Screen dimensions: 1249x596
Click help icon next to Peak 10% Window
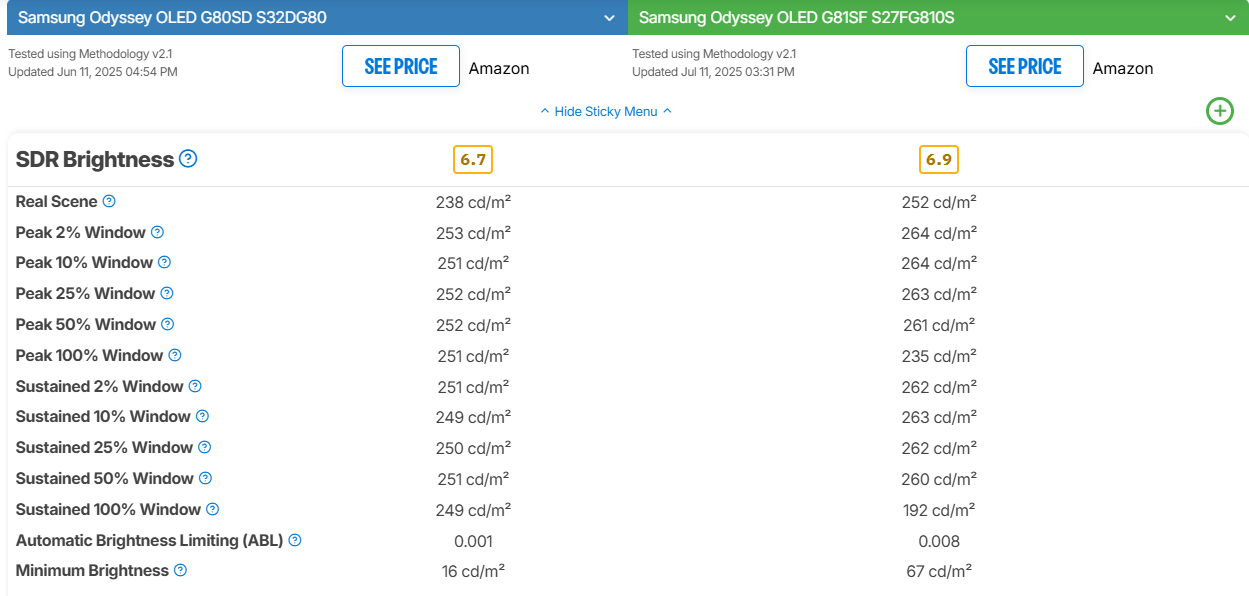click(x=164, y=262)
